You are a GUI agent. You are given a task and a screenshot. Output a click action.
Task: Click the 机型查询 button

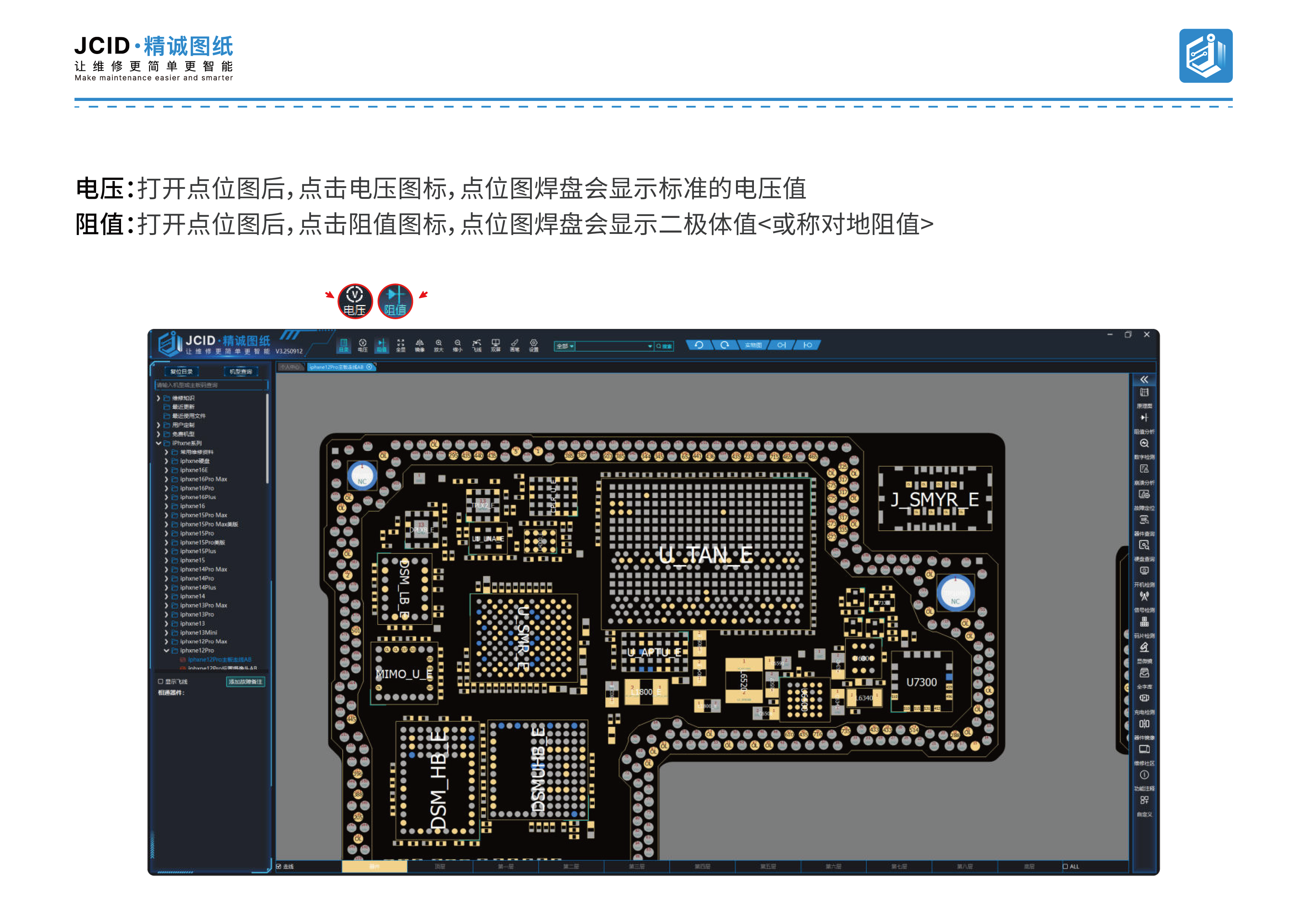pos(241,372)
